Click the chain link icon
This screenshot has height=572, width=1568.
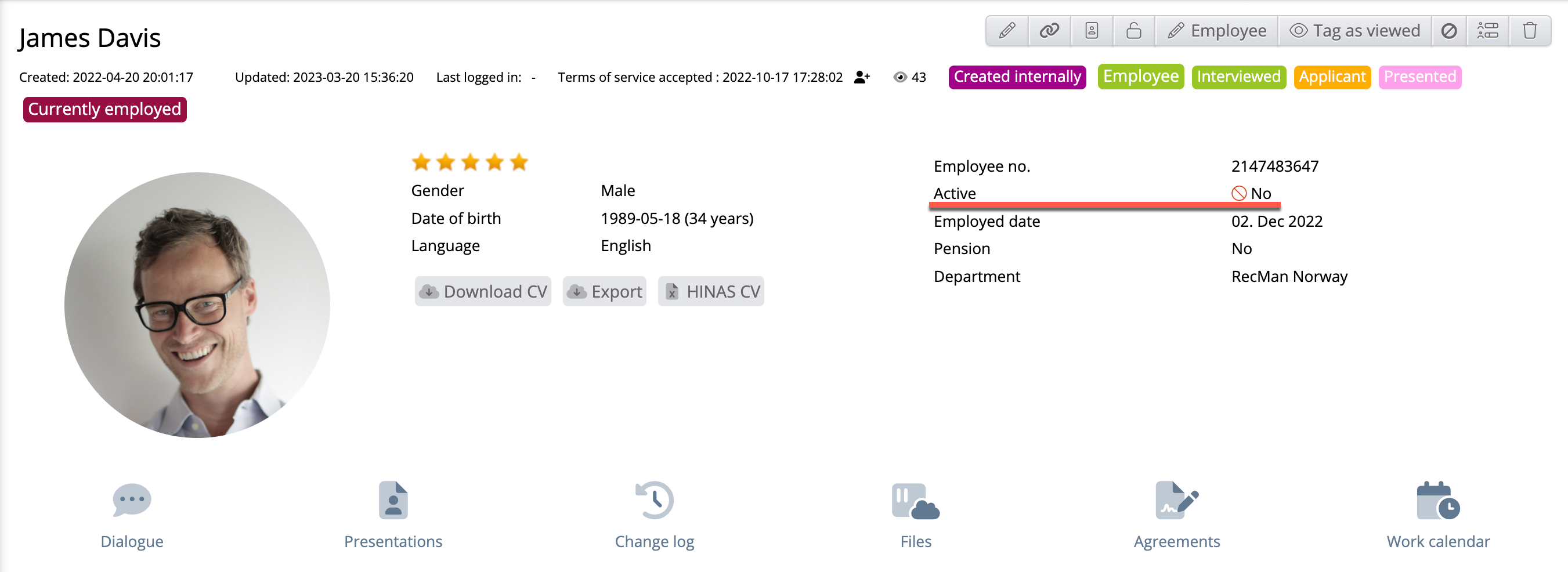(1049, 30)
